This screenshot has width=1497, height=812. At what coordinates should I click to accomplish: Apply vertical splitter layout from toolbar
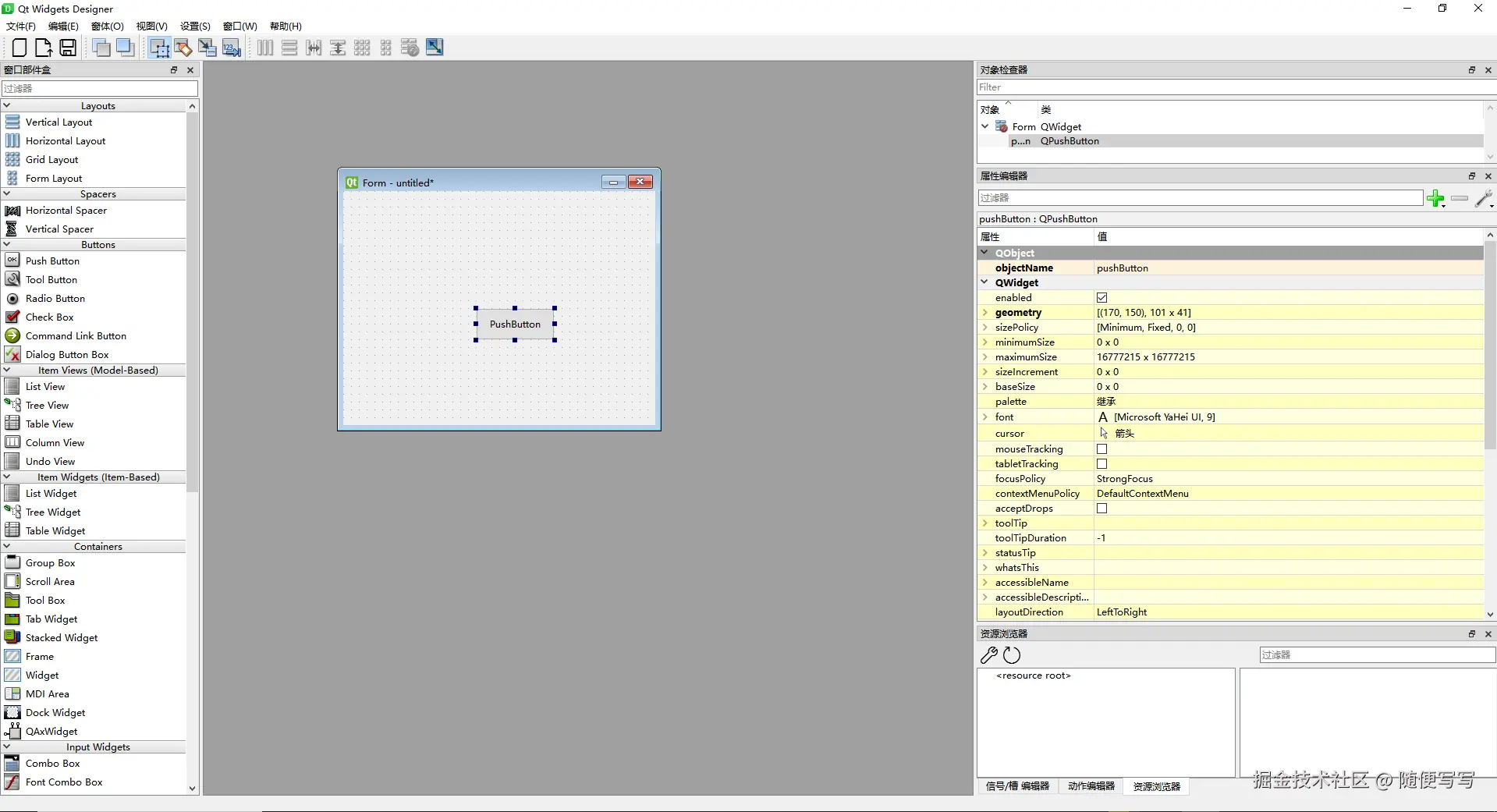click(338, 48)
